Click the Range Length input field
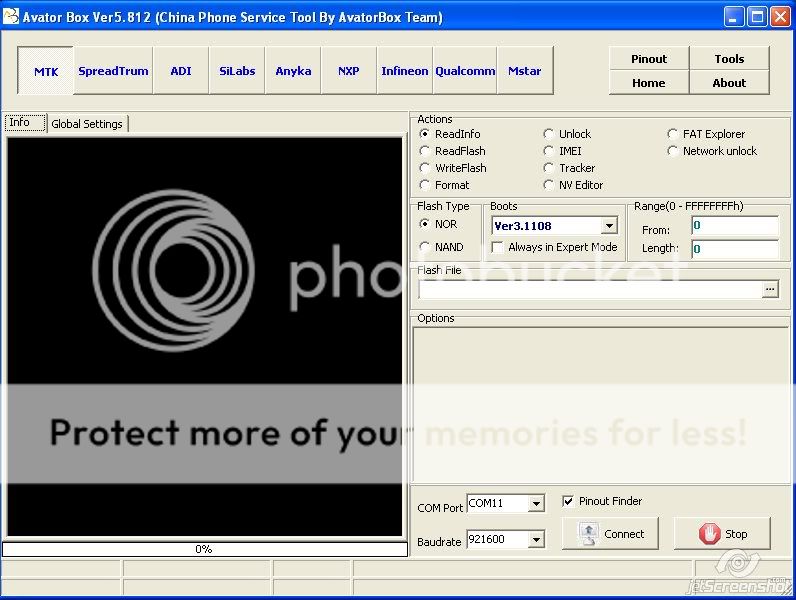Screen dimensions: 796x600 coord(735,249)
